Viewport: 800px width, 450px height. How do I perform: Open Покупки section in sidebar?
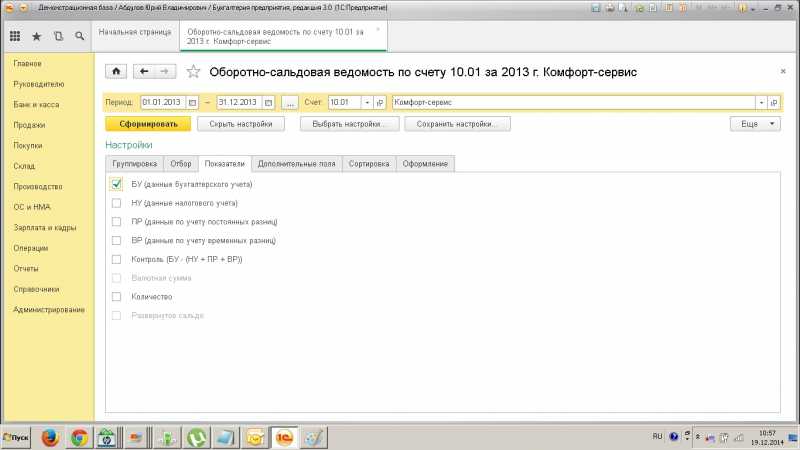click(28, 145)
